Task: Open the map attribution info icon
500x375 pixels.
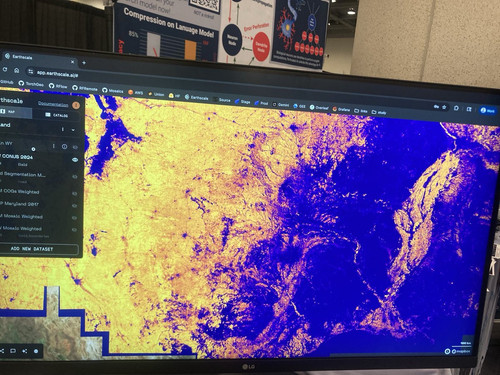Action: coord(447,351)
